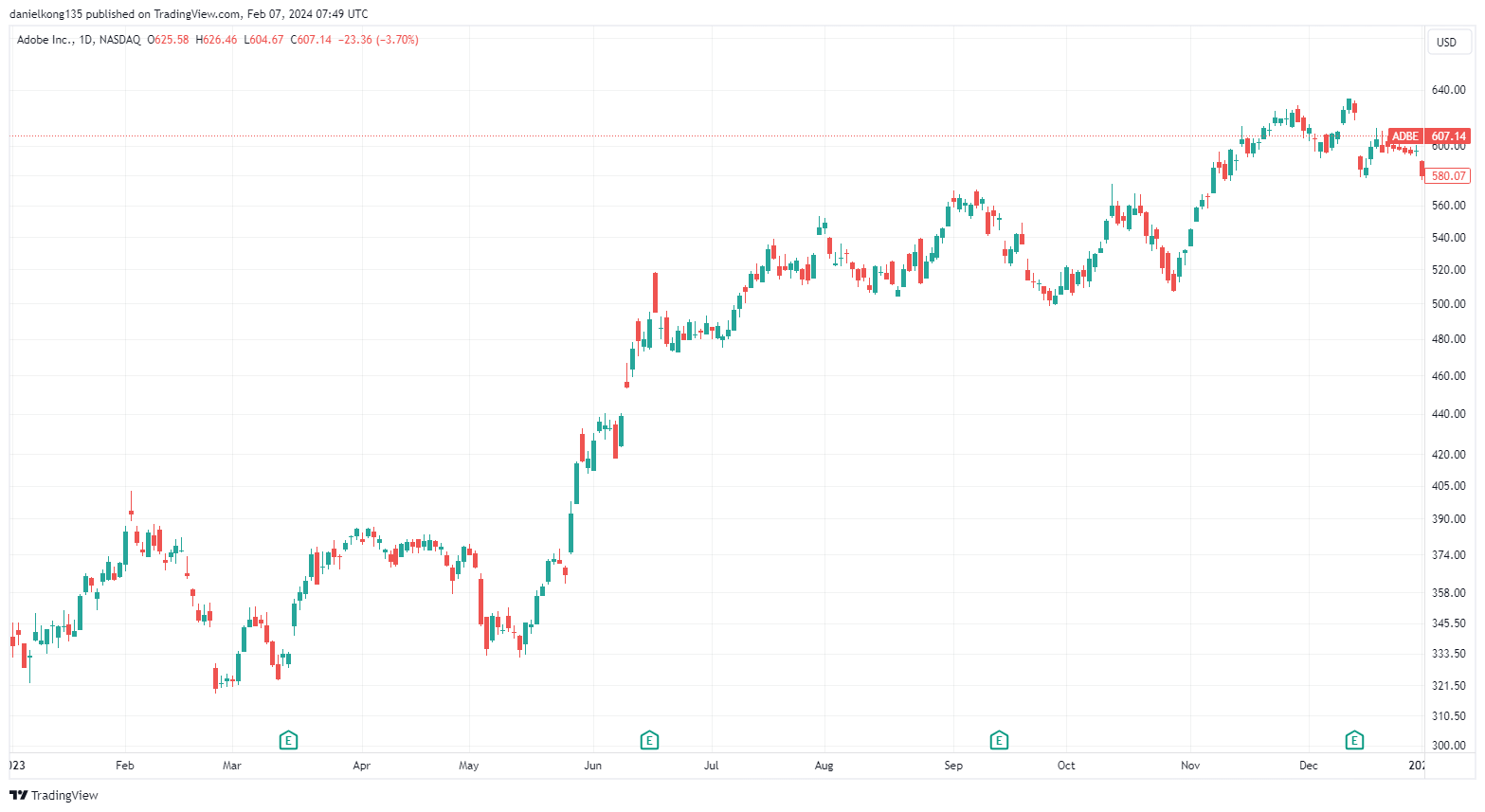Click the danielkong135 username in header

click(x=45, y=14)
